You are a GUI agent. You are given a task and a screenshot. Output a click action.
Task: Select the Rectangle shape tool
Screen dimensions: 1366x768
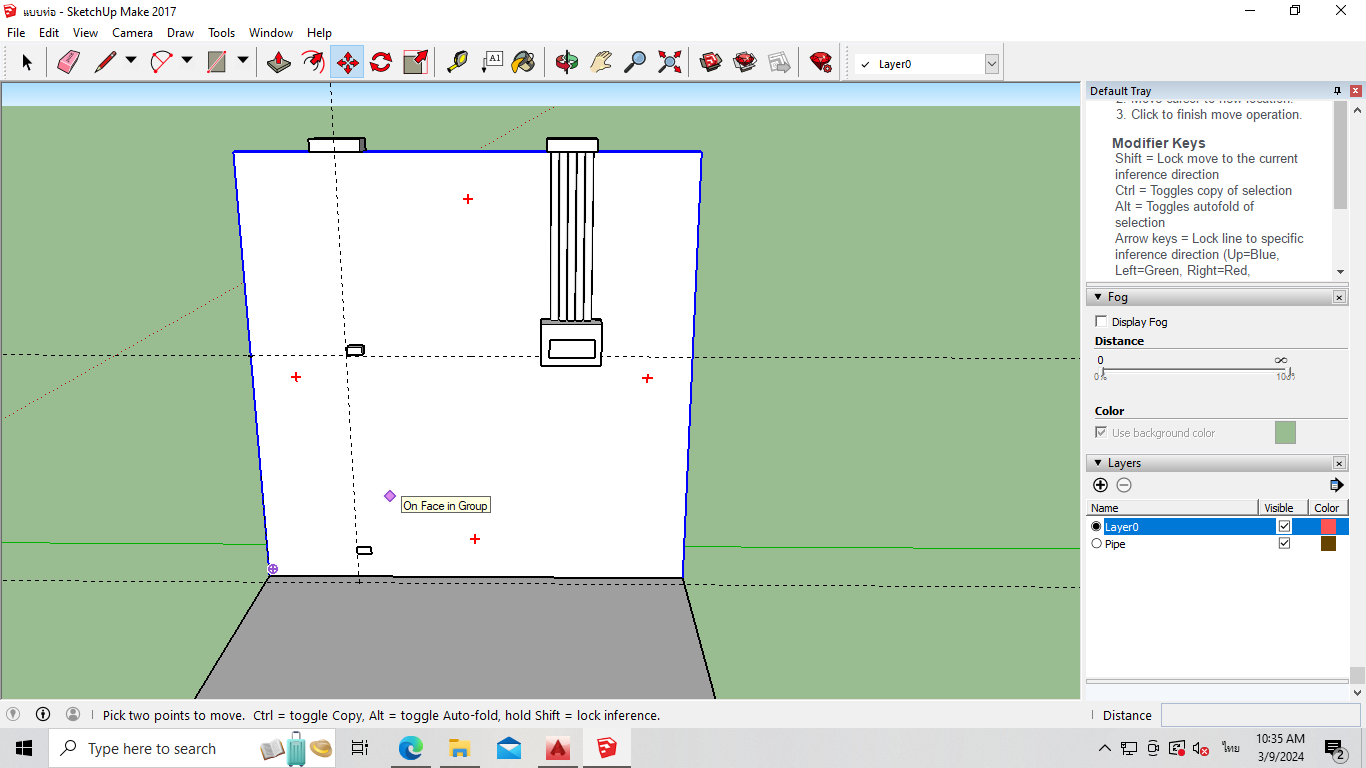pos(217,62)
